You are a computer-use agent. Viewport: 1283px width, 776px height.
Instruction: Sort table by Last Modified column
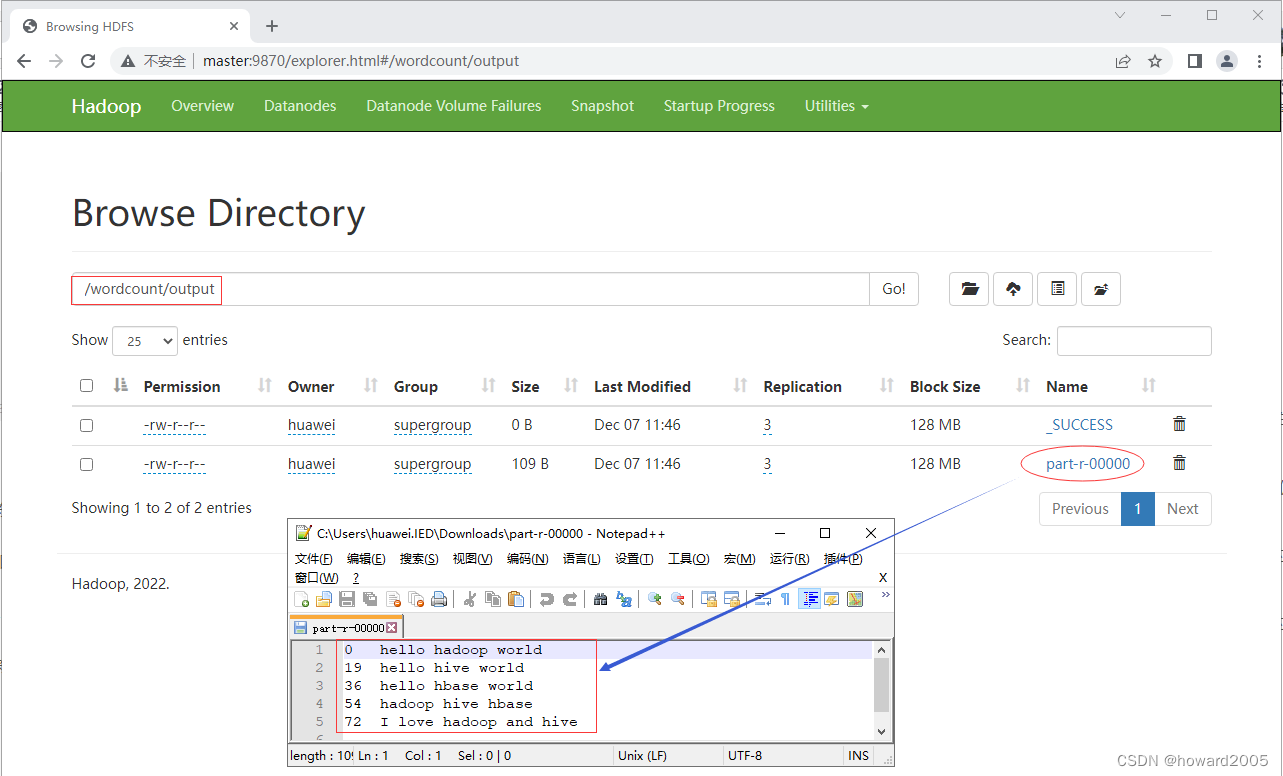tap(642, 386)
